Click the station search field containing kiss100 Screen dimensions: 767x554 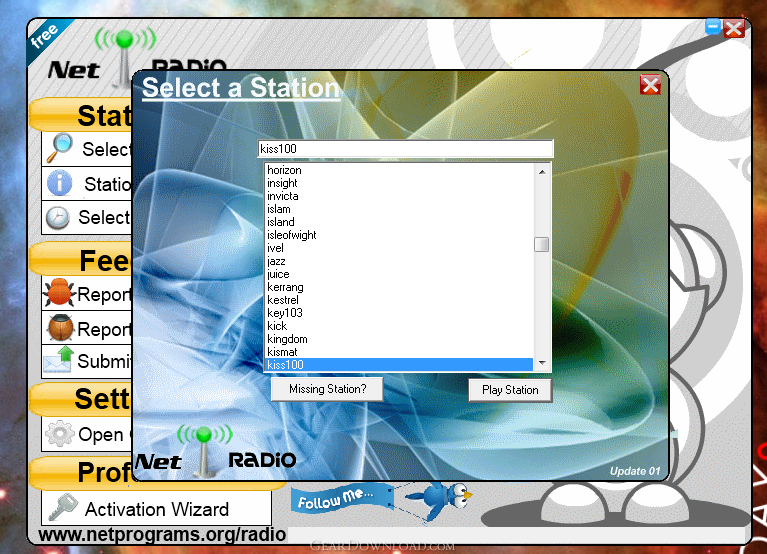click(406, 149)
